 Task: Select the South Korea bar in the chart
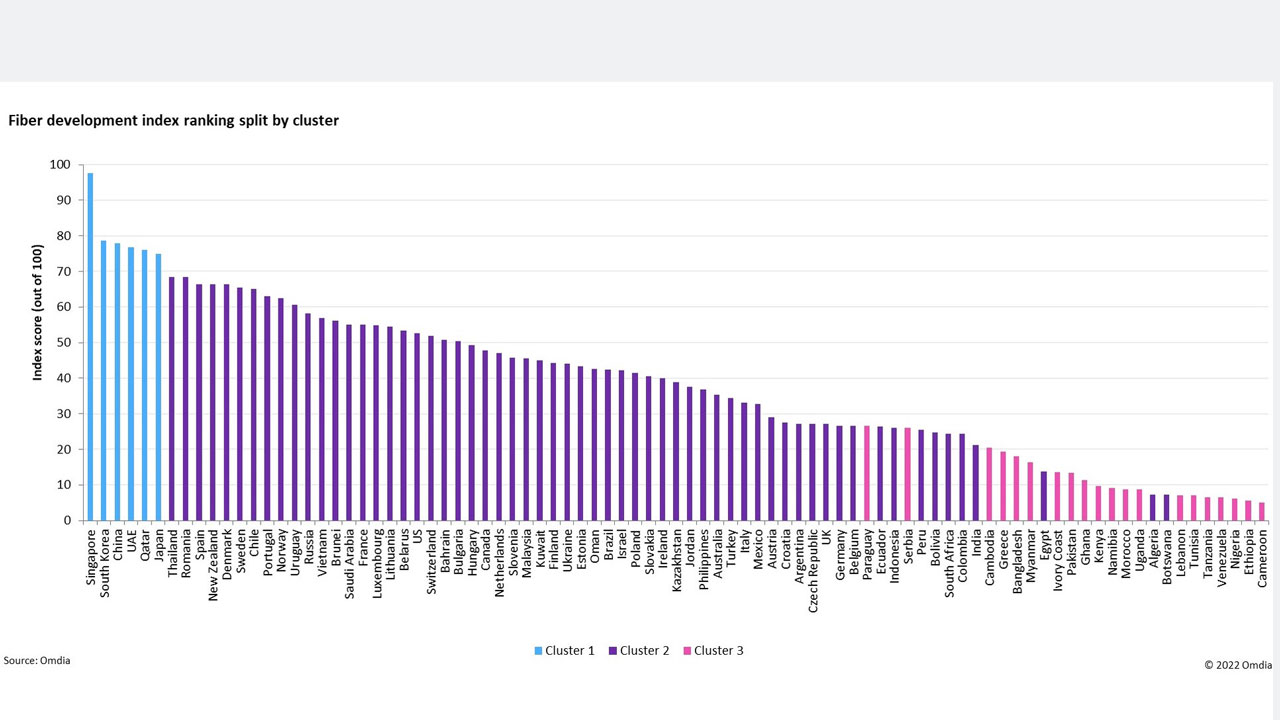pos(103,380)
